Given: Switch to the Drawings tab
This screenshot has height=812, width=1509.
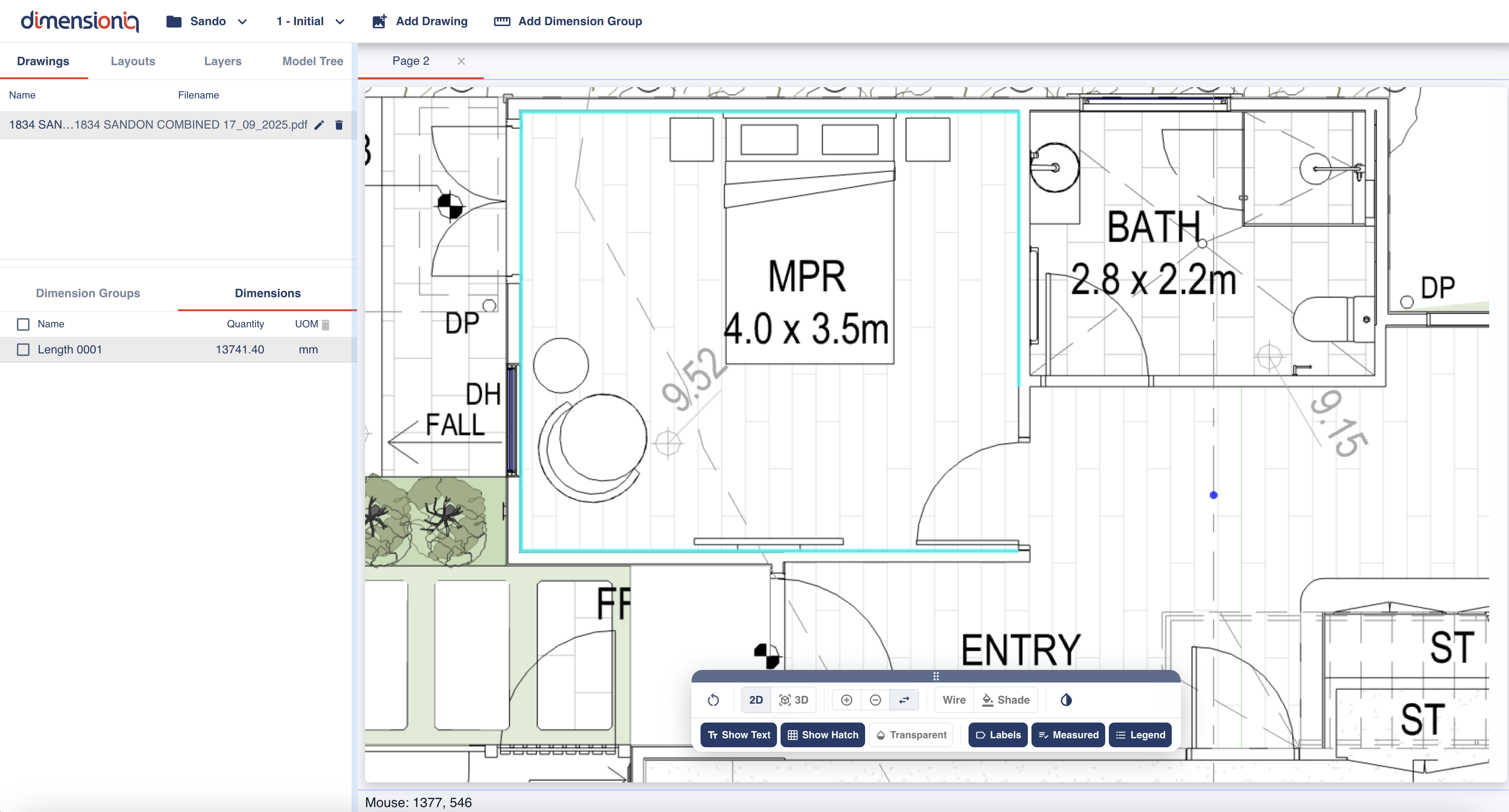Looking at the screenshot, I should click(43, 61).
